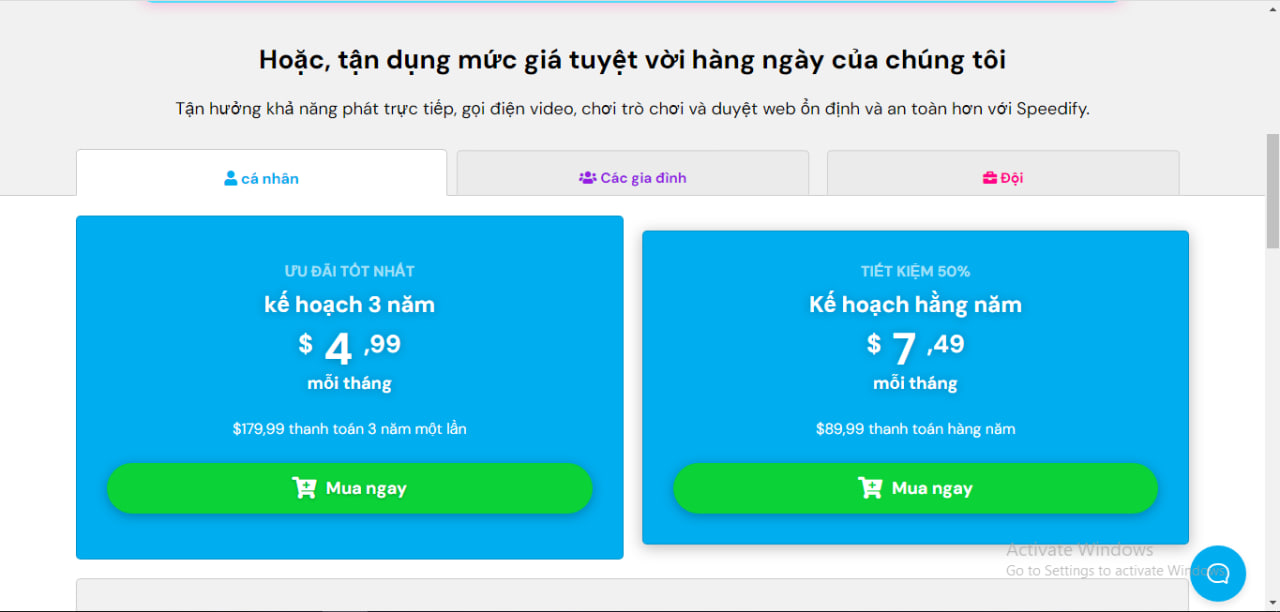Image resolution: width=1280 pixels, height=612 pixels.
Task: Switch to the Các gia đình tab
Action: tap(632, 176)
